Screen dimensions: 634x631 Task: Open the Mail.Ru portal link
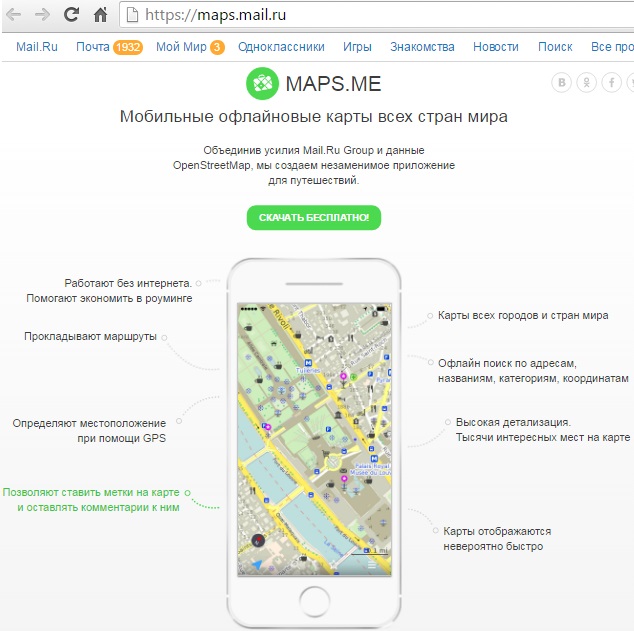click(x=37, y=47)
